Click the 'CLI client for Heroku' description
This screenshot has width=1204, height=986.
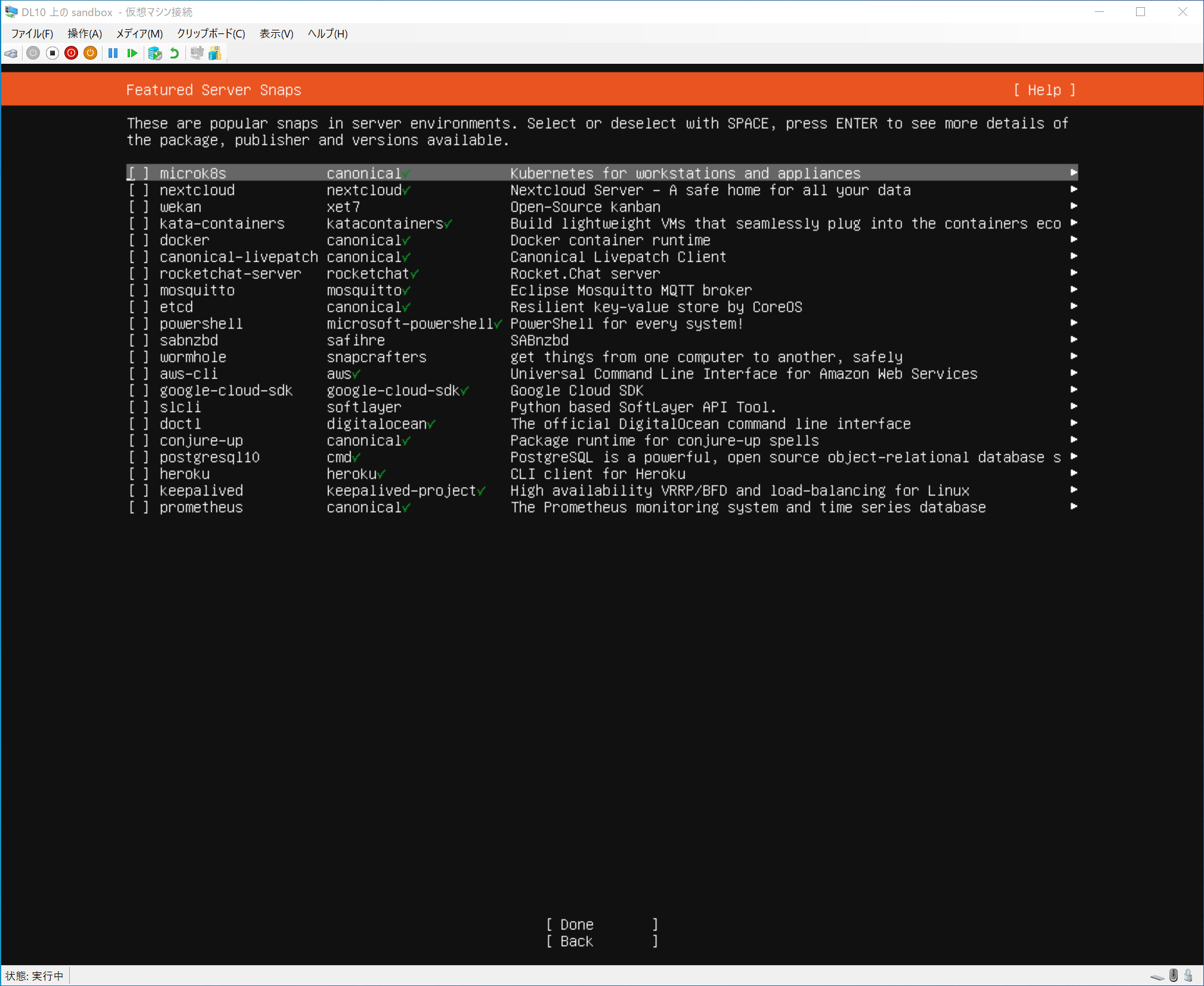click(598, 474)
